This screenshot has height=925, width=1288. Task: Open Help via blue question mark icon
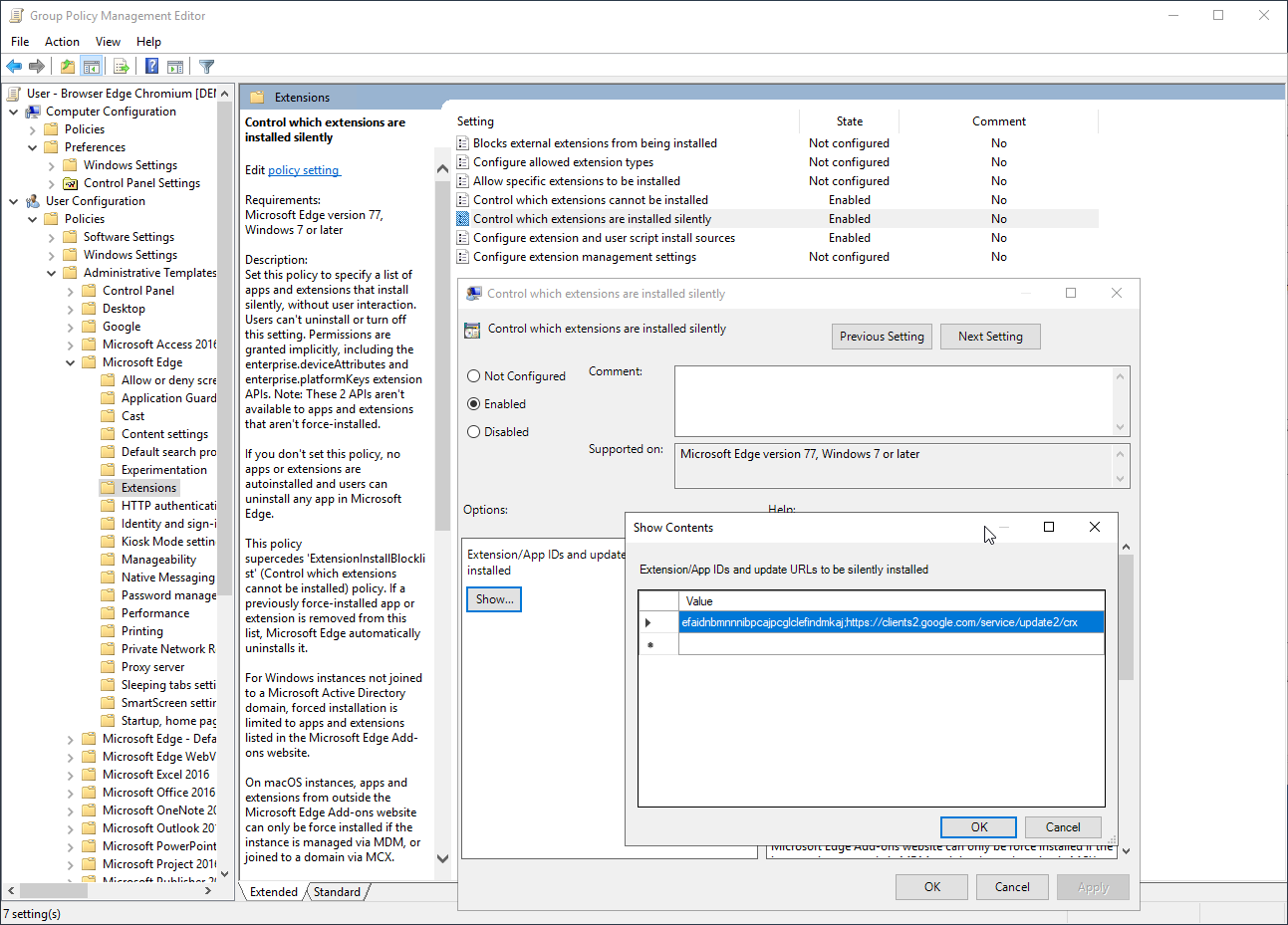click(151, 67)
